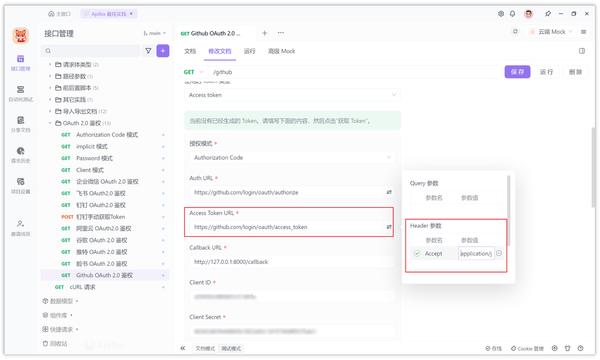Click the 删除 button
This screenshot has width=600, height=360.
pyautogui.click(x=575, y=72)
